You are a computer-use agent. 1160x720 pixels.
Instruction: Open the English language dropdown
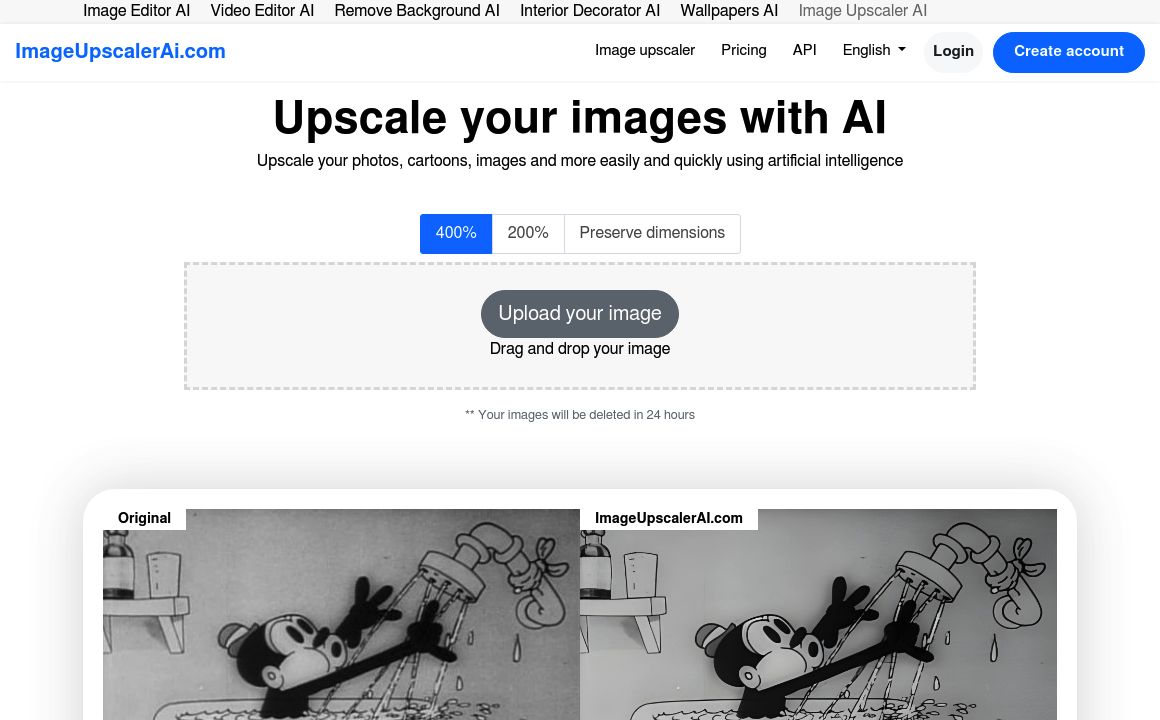[x=873, y=50]
